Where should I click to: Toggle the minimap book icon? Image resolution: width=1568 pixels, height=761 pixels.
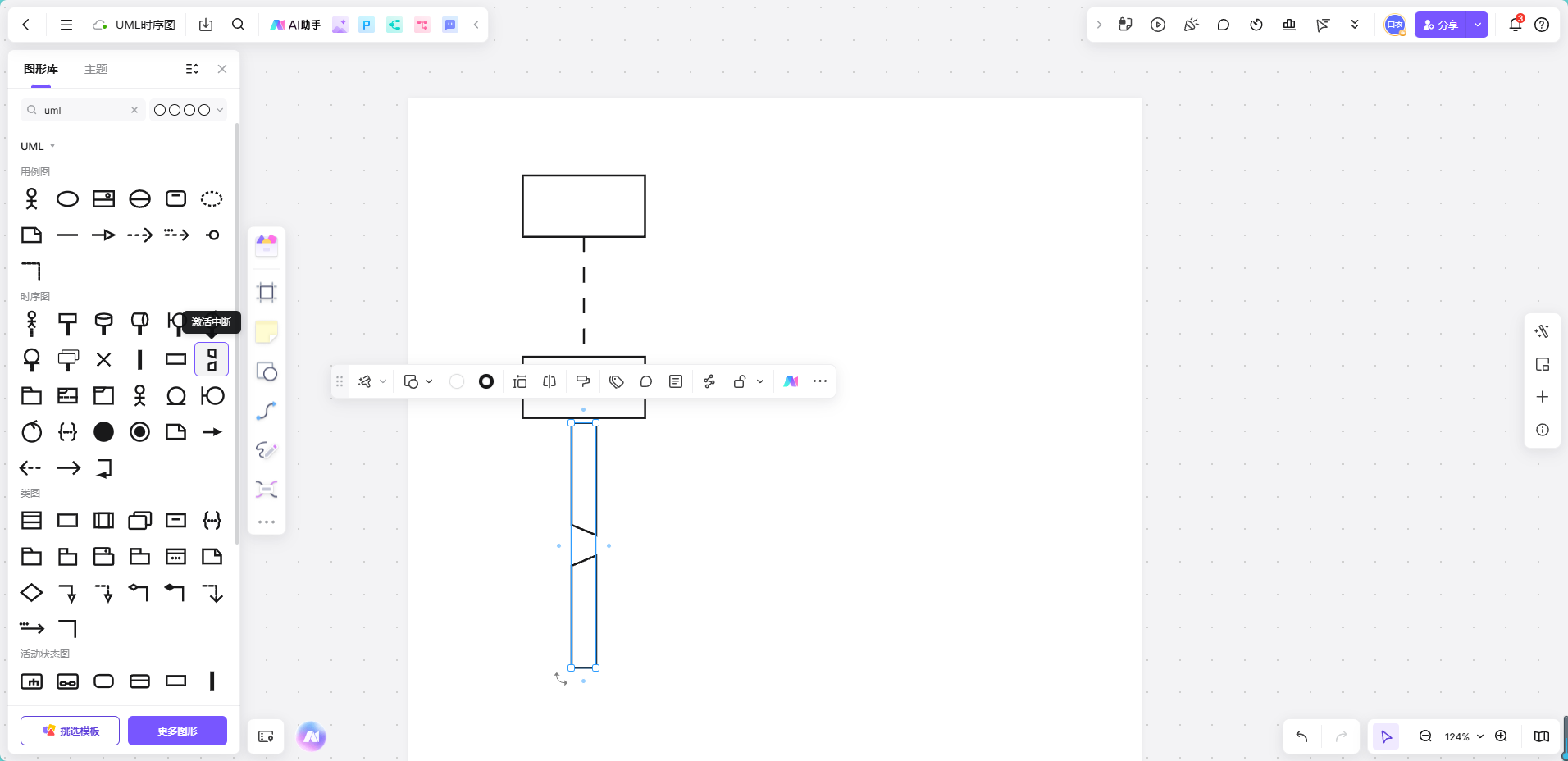pyautogui.click(x=1542, y=736)
